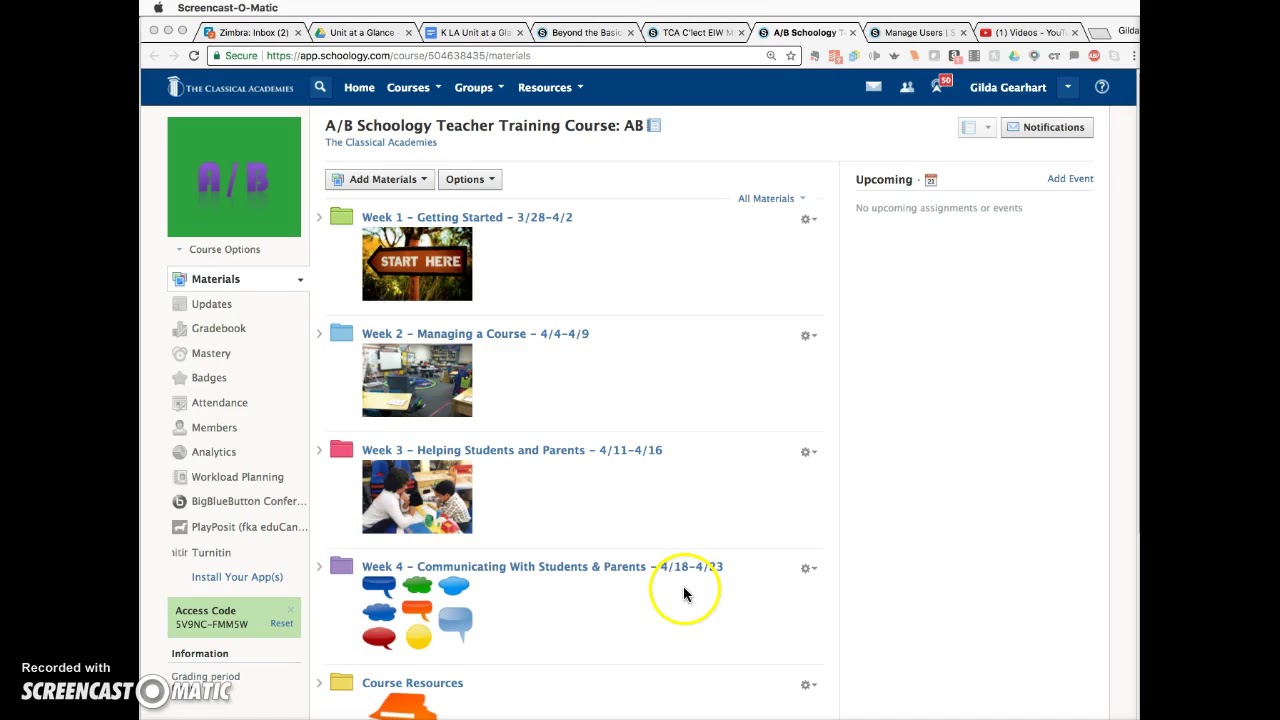Open Workload Planning in sidebar
This screenshot has height=720, width=1280.
237,477
